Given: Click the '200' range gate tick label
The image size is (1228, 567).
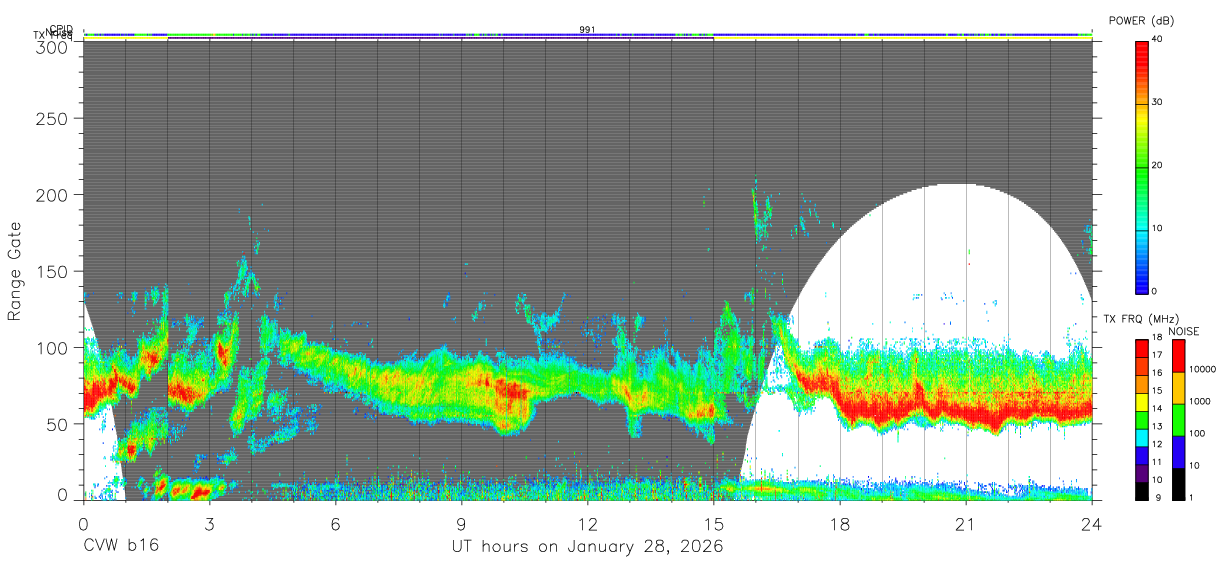Looking at the screenshot, I should (52, 195).
